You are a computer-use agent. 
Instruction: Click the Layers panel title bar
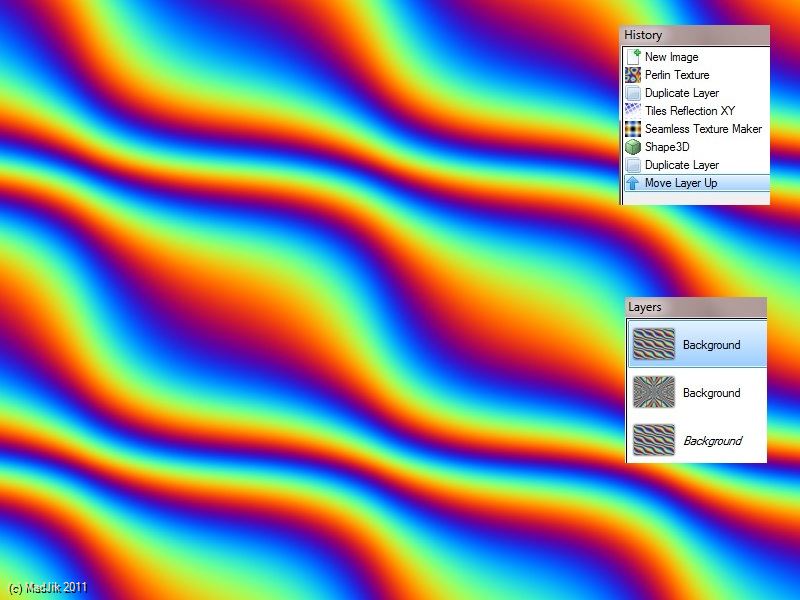coord(696,307)
